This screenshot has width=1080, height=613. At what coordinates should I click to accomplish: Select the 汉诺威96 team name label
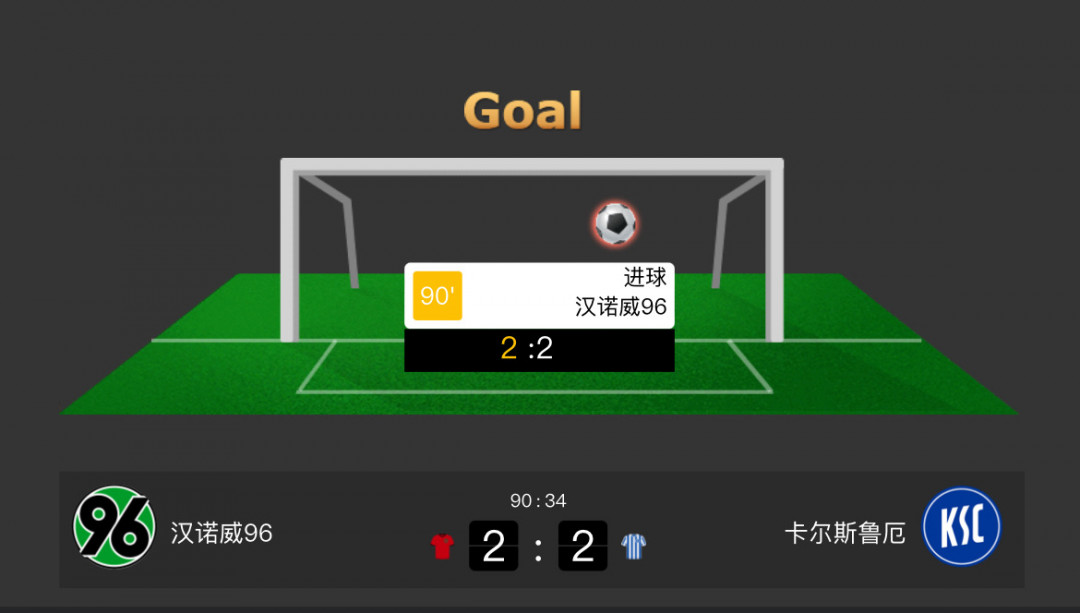pyautogui.click(x=222, y=532)
